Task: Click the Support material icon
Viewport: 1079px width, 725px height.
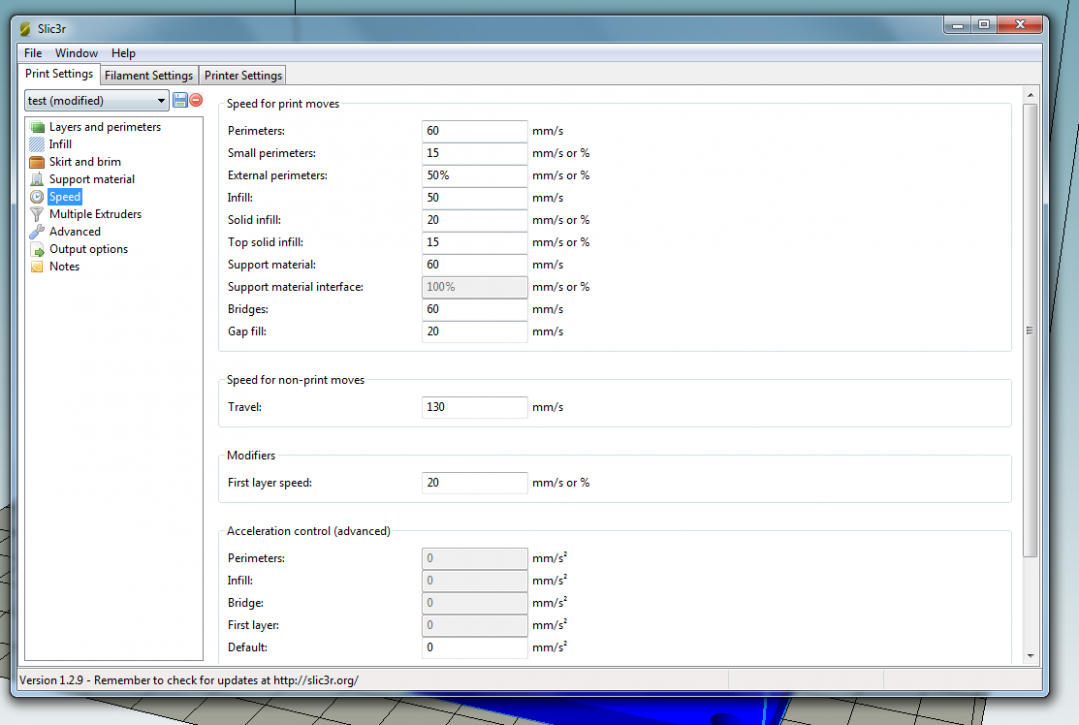Action: (37, 180)
